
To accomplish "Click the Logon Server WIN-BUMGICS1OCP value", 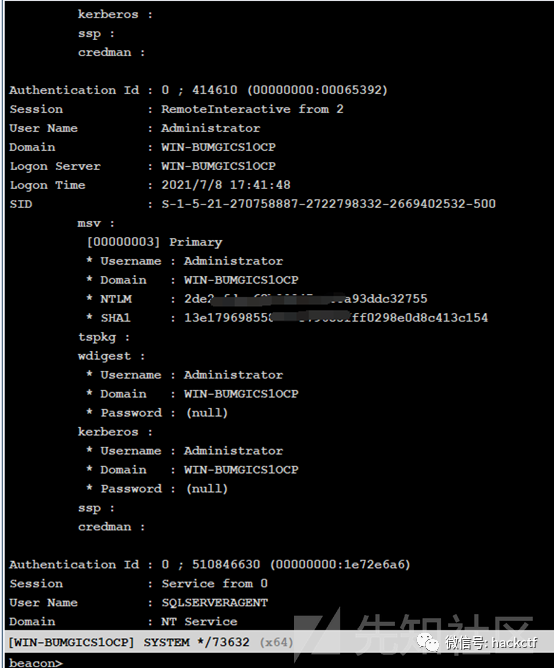I will coord(218,166).
